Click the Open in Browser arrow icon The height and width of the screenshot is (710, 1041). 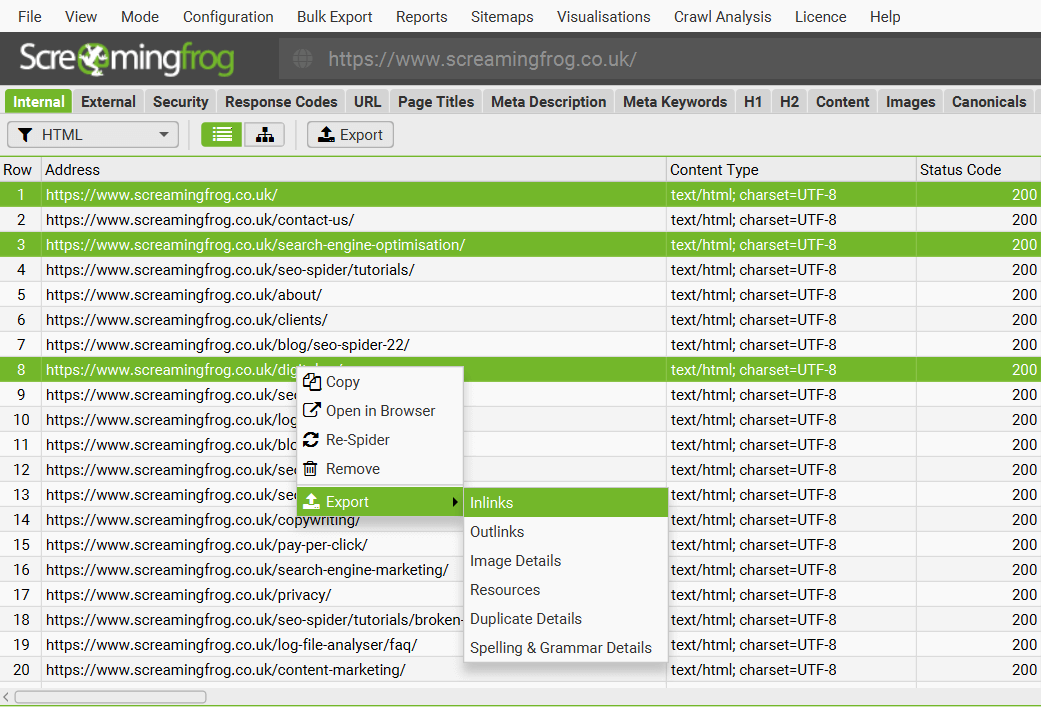[313, 411]
